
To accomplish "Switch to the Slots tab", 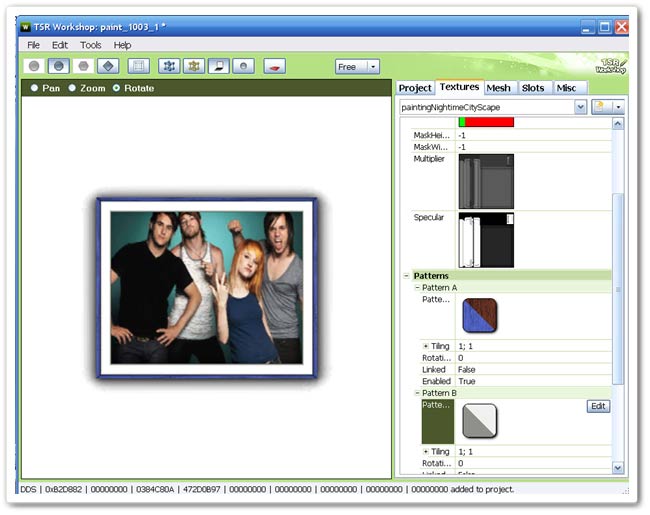I will [533, 88].
